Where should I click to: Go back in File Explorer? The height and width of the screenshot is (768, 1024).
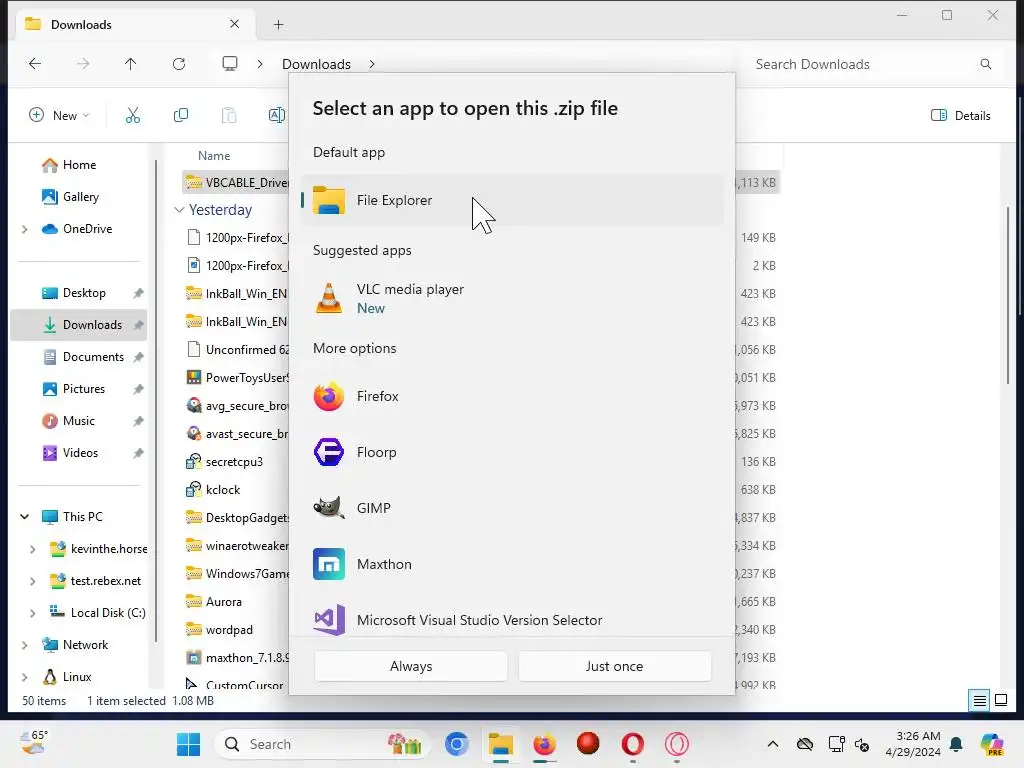coord(35,63)
